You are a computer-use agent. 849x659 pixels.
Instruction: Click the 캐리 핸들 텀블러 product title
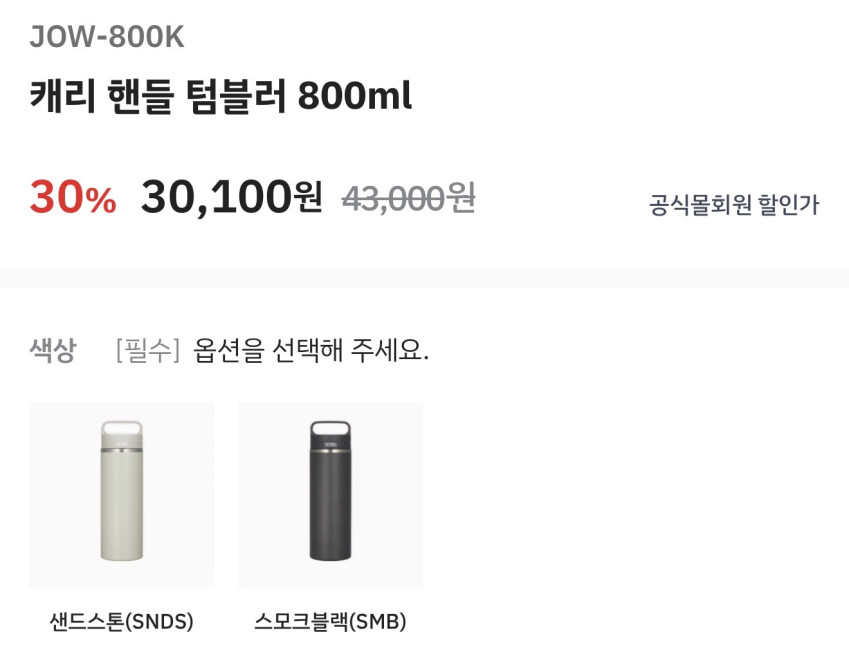(160, 98)
